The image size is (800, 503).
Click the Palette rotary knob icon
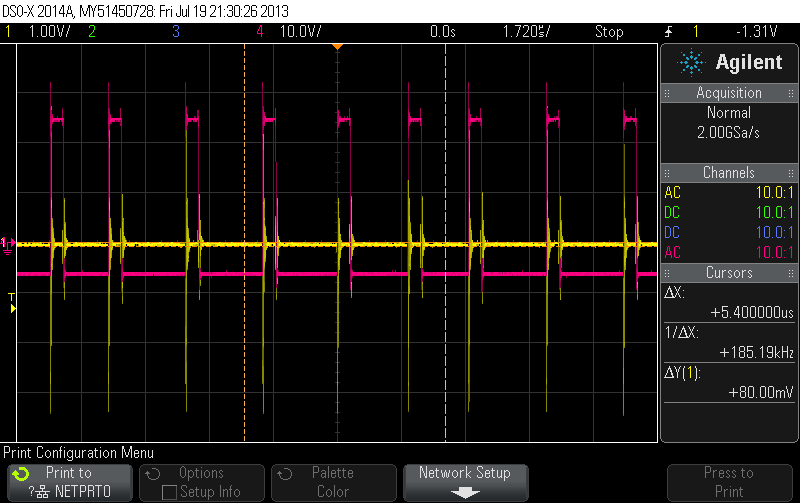tap(285, 474)
